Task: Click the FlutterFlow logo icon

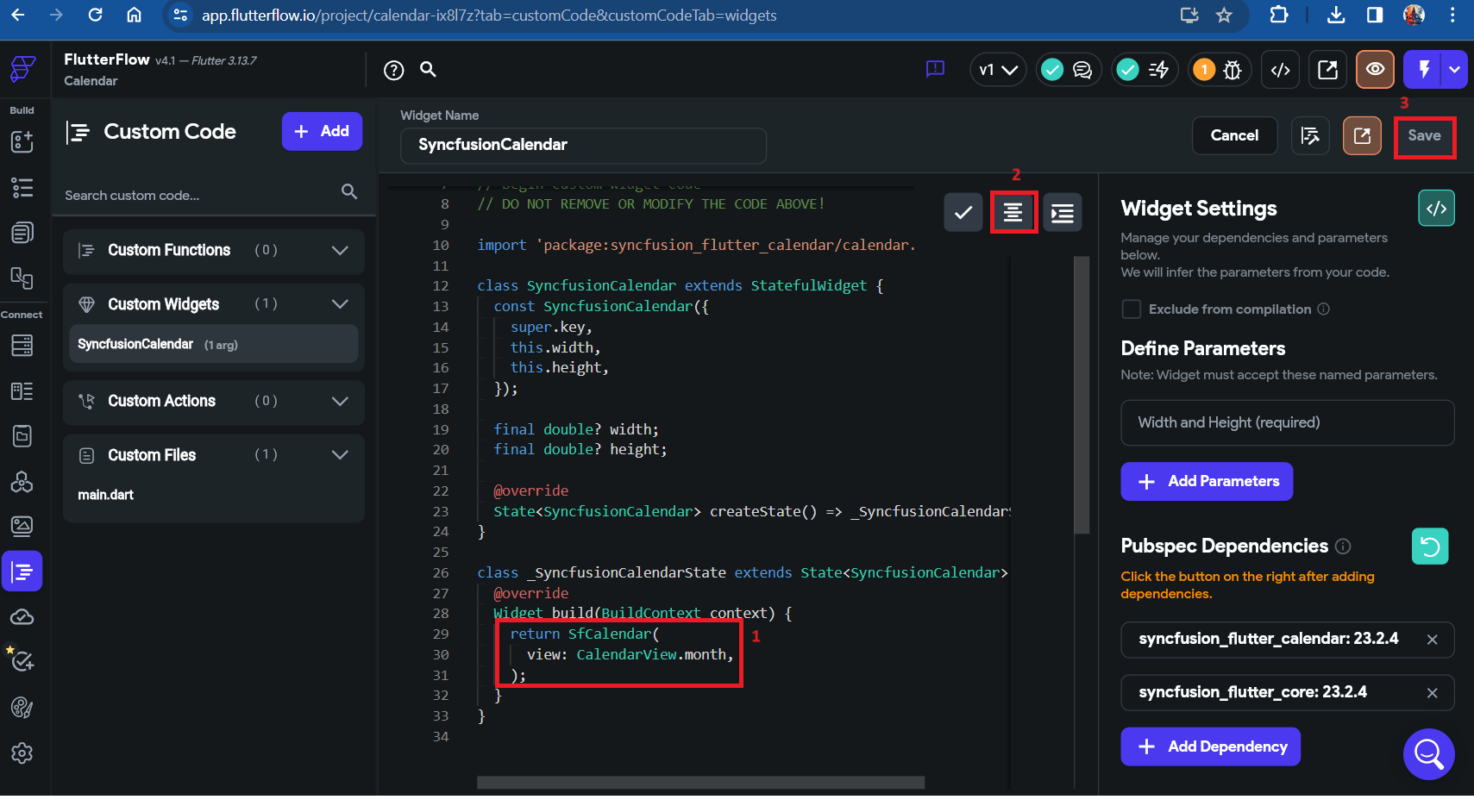Action: [22, 69]
